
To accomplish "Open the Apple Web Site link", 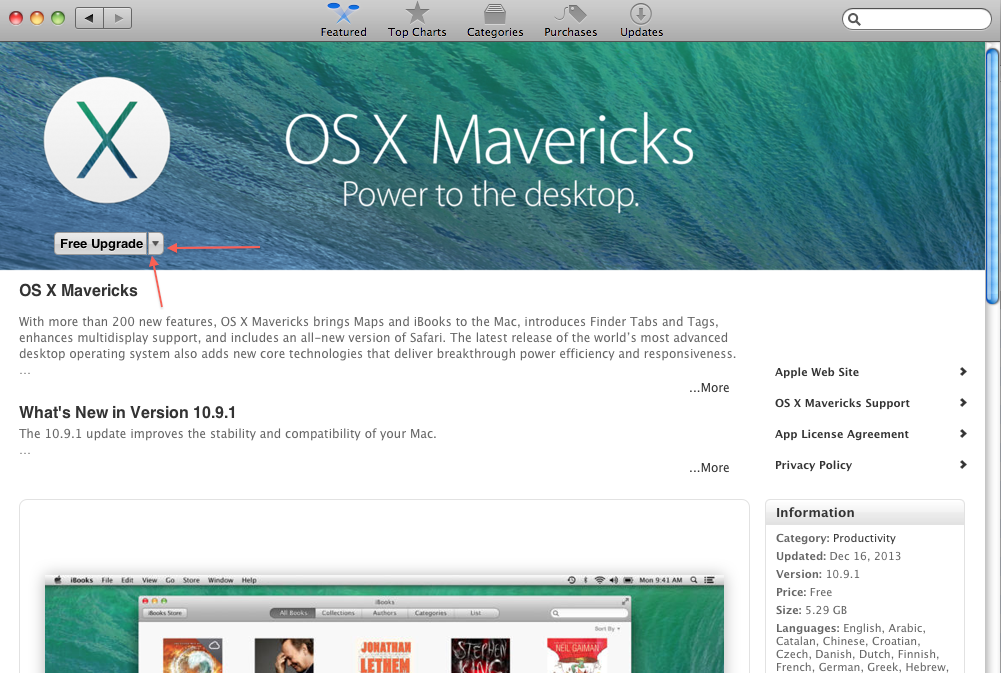I will coord(817,372).
